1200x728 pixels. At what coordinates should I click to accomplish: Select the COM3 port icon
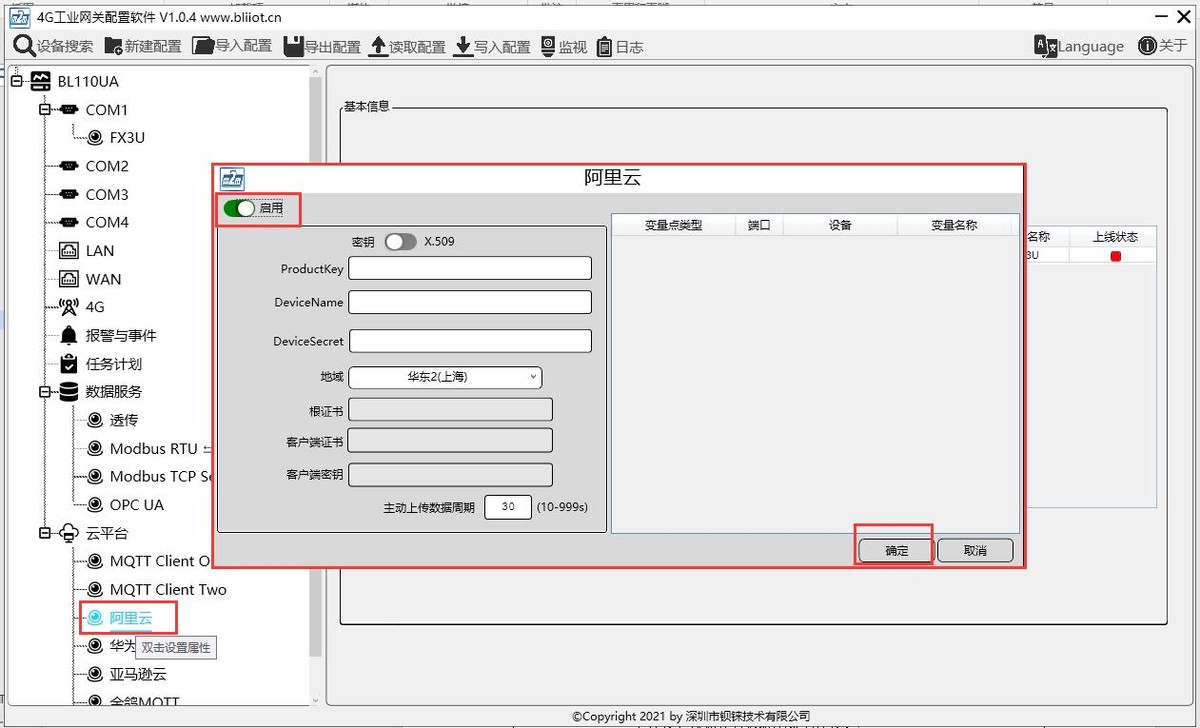point(69,194)
